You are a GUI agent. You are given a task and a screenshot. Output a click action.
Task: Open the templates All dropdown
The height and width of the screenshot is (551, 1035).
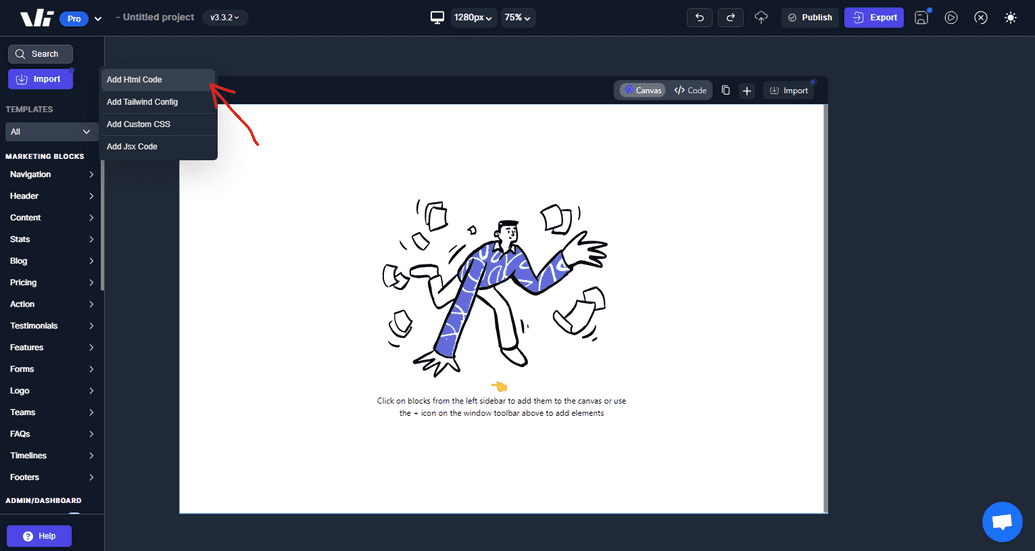click(51, 132)
